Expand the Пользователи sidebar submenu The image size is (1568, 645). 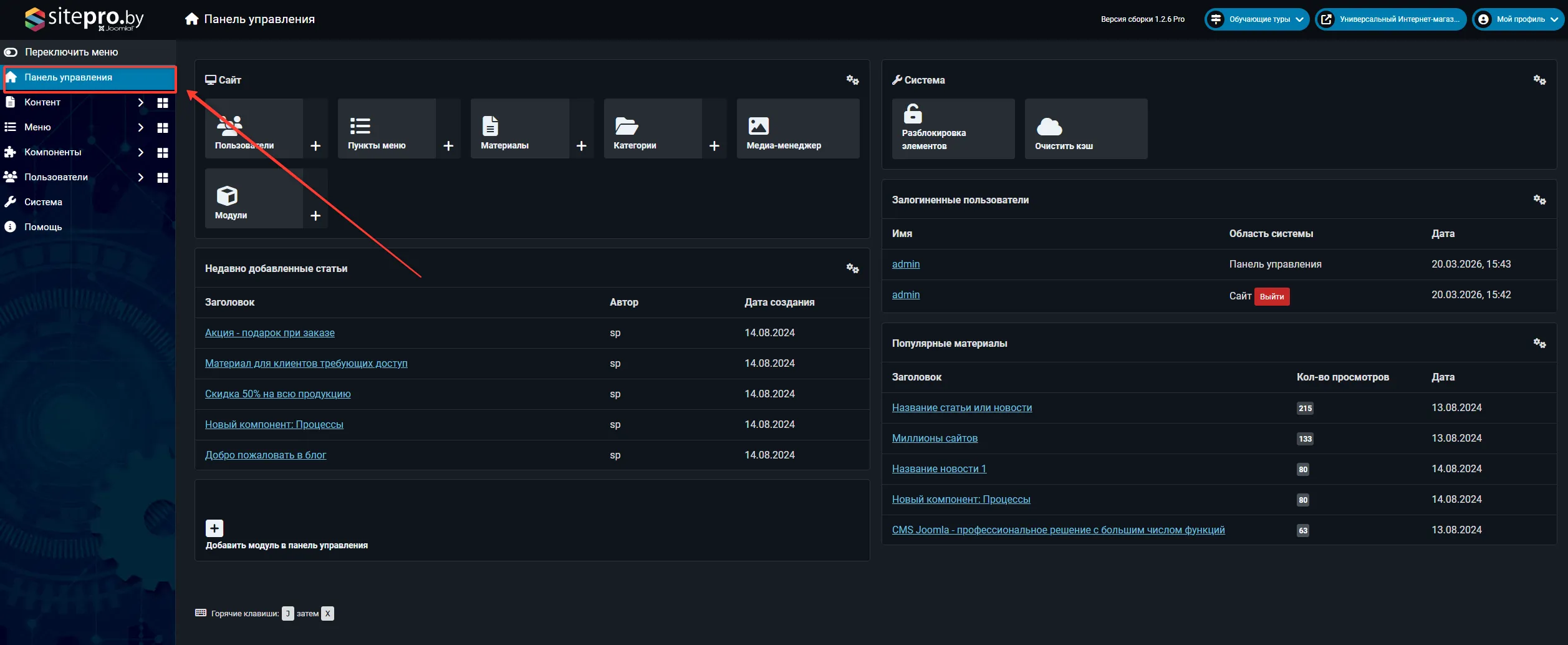141,177
